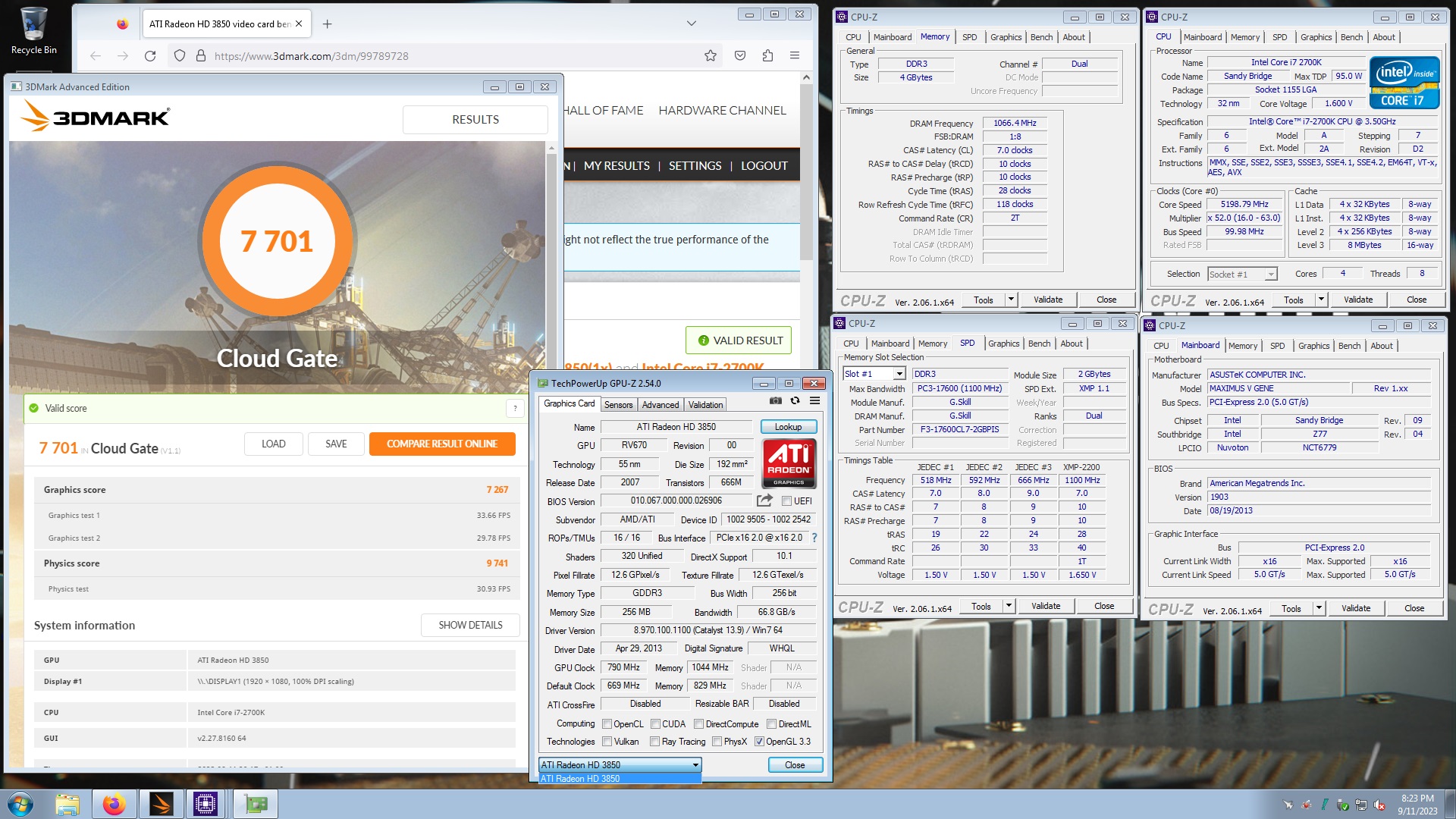The height and width of the screenshot is (819, 1456).
Task: Click the Firefox View icon
Action: coord(122,24)
